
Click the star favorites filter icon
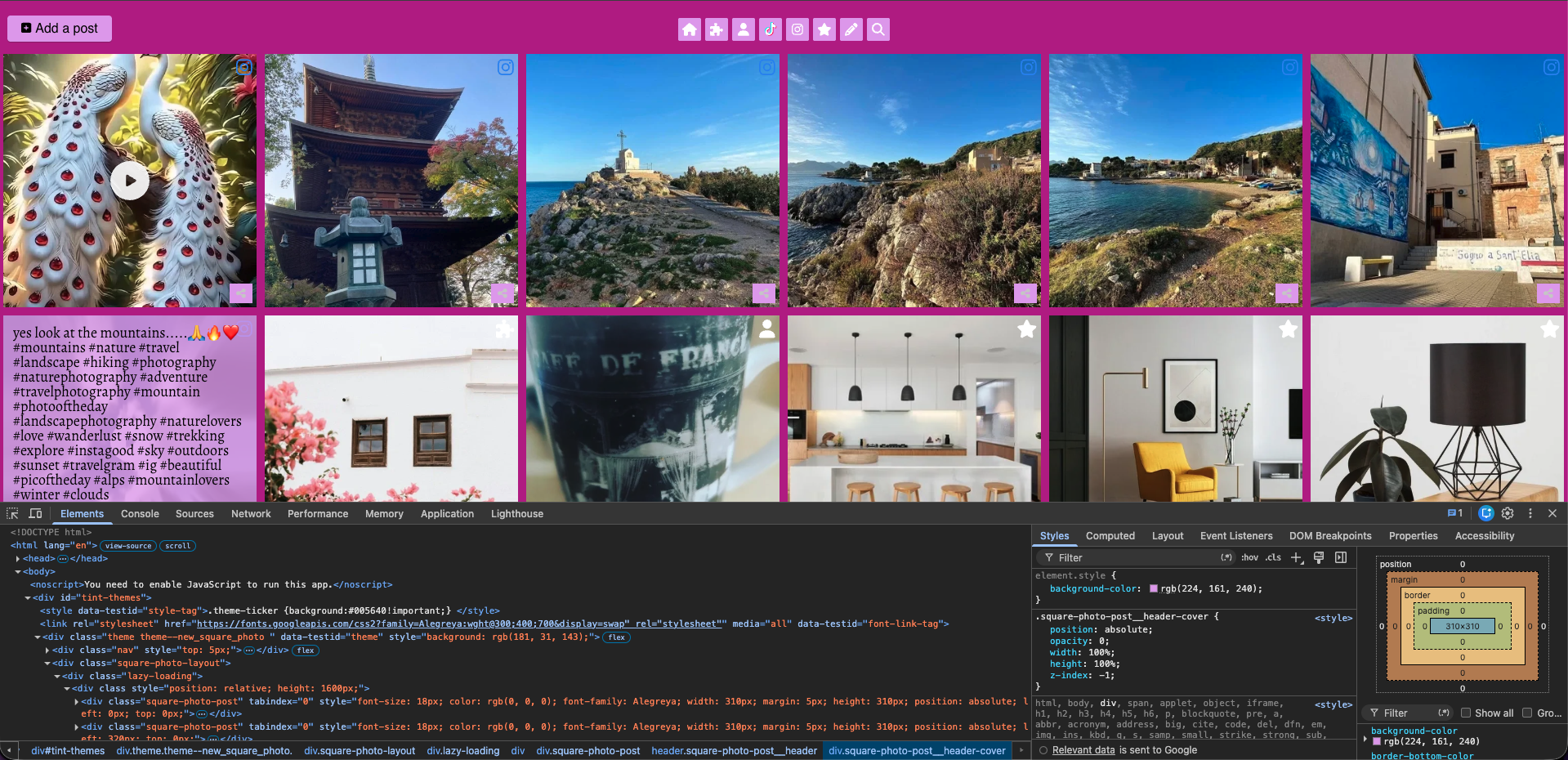[824, 29]
